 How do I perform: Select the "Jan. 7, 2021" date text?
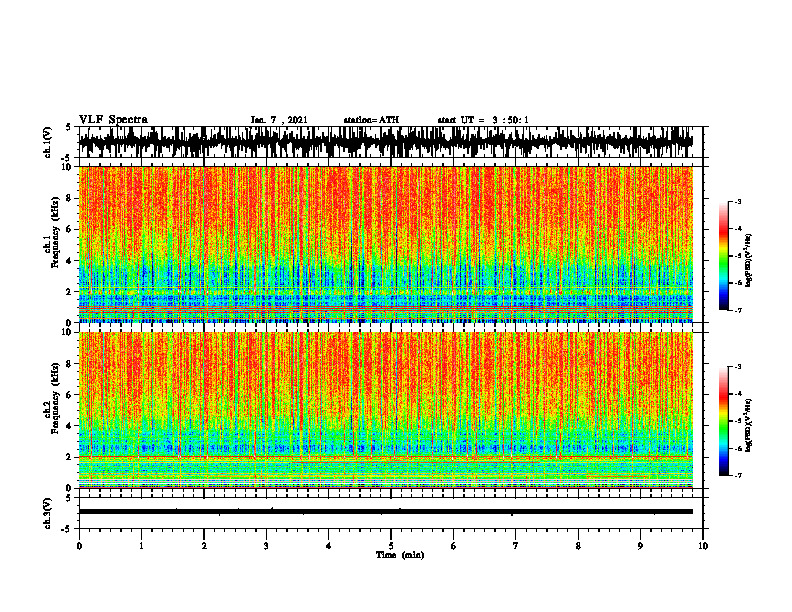(279, 120)
